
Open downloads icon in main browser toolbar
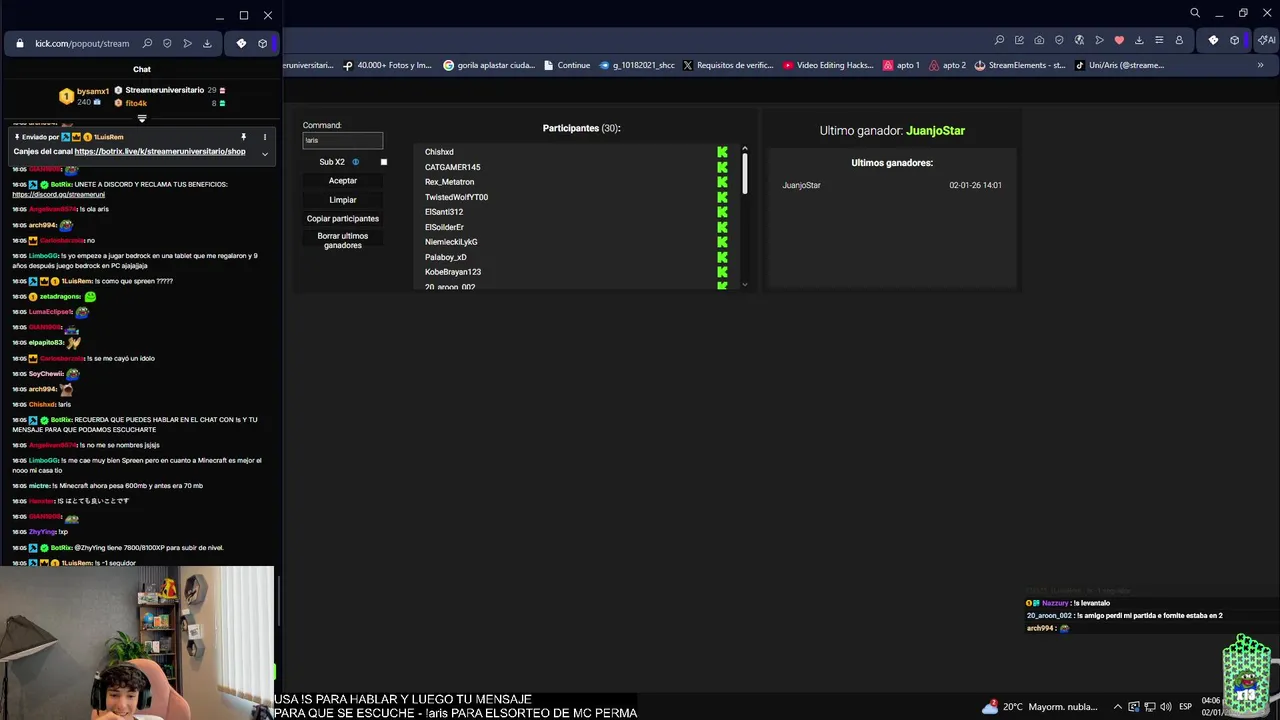pyautogui.click(x=1139, y=40)
